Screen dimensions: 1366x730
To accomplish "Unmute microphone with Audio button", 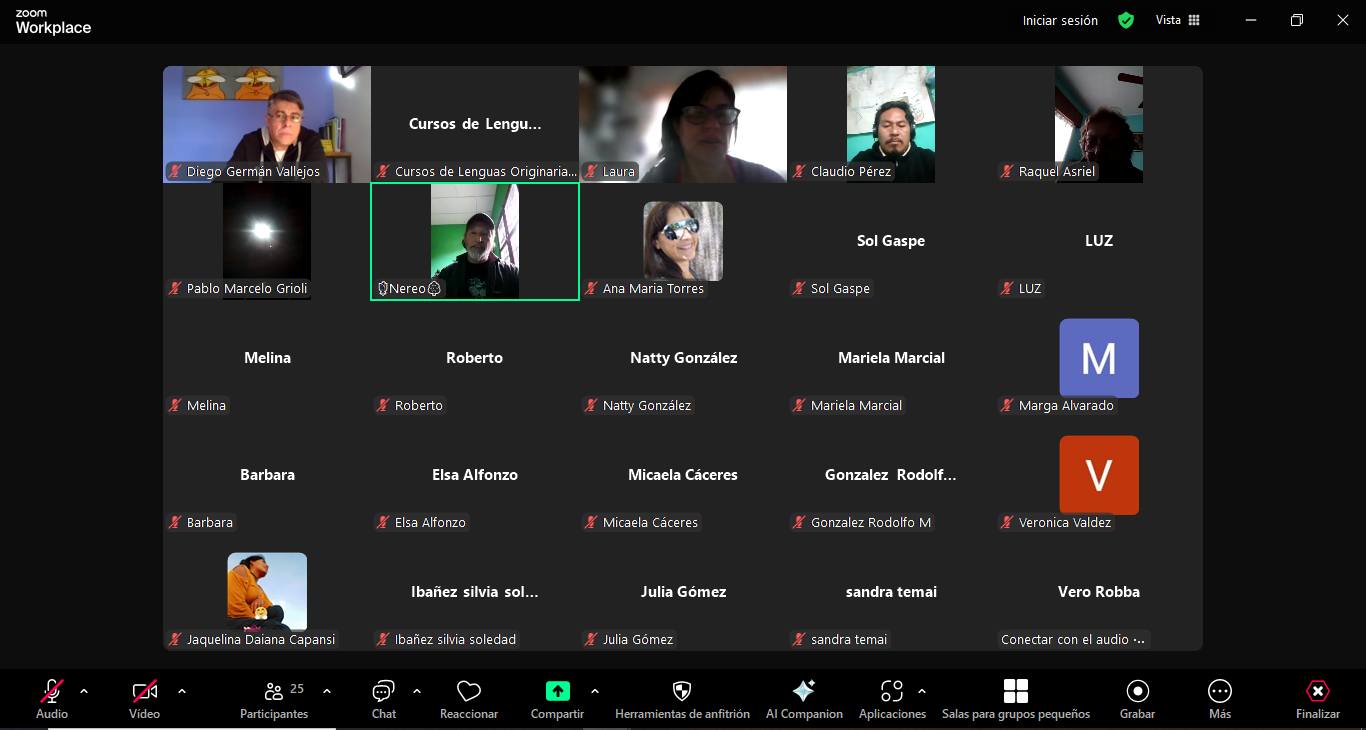I will click(x=52, y=699).
